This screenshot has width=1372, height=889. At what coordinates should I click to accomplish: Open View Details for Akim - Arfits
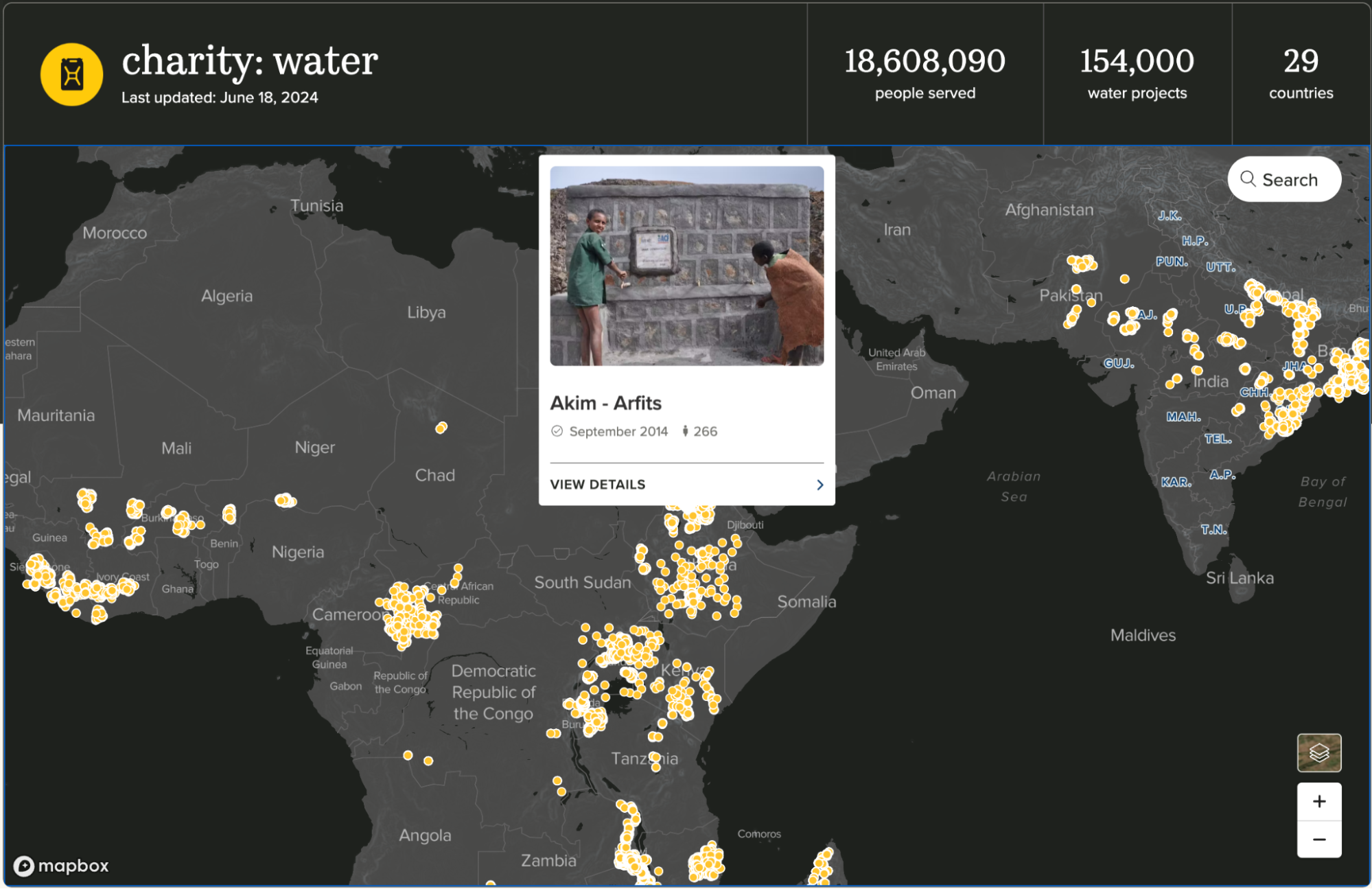click(x=598, y=485)
